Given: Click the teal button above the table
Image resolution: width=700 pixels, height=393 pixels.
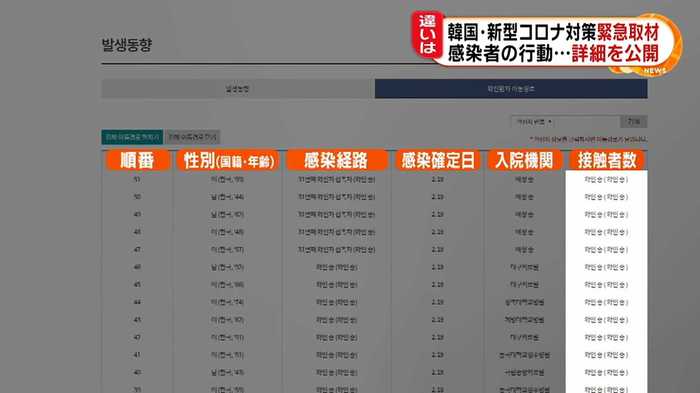Looking at the screenshot, I should (132, 137).
